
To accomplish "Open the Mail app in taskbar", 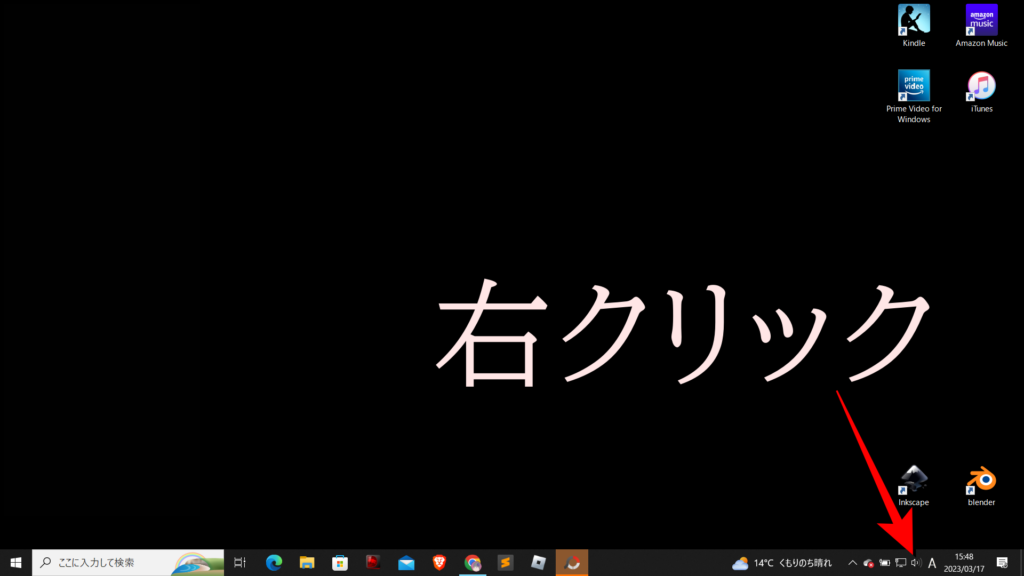I will (406, 563).
